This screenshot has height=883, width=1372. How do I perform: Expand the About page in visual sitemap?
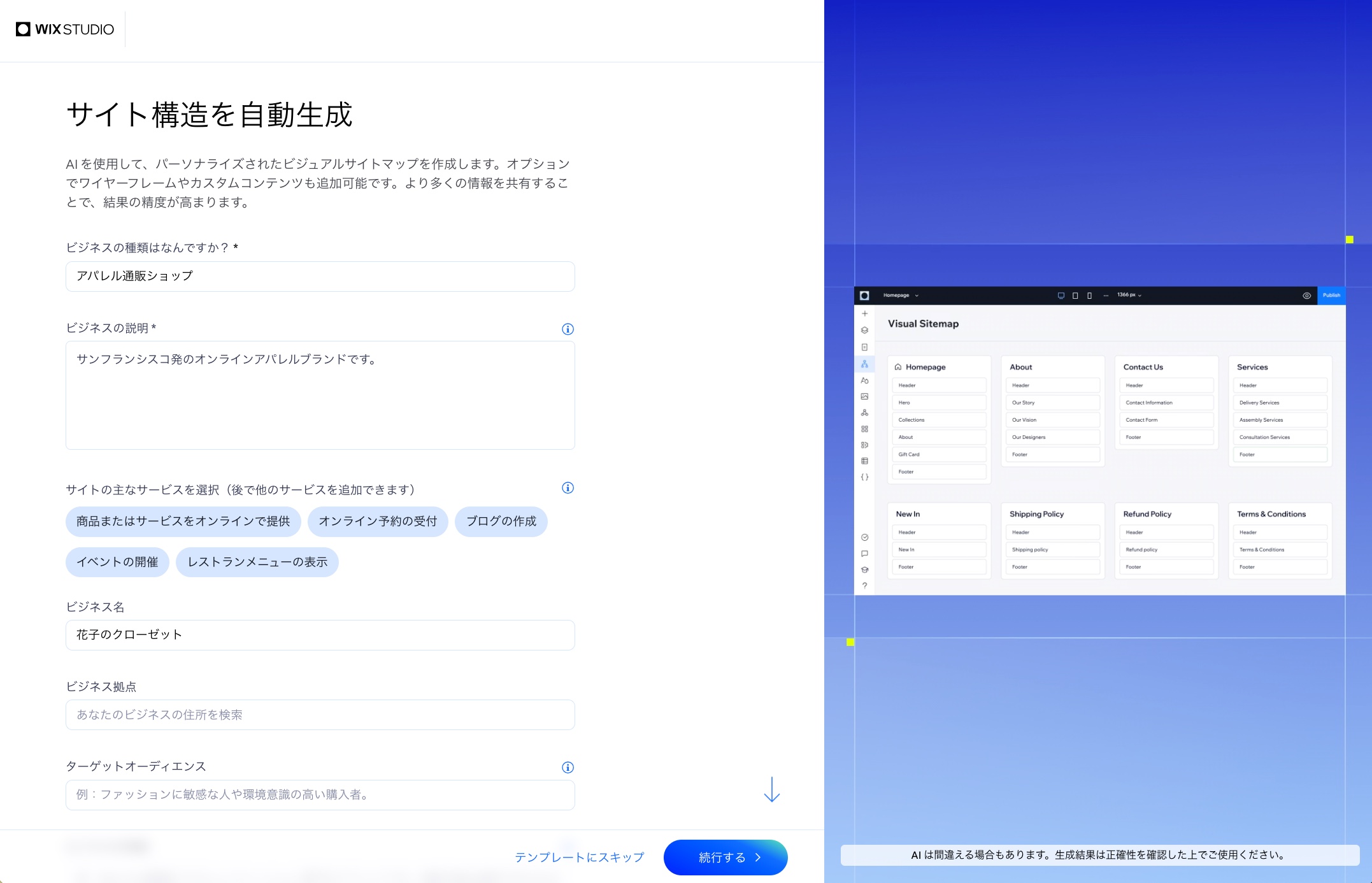(x=1021, y=367)
